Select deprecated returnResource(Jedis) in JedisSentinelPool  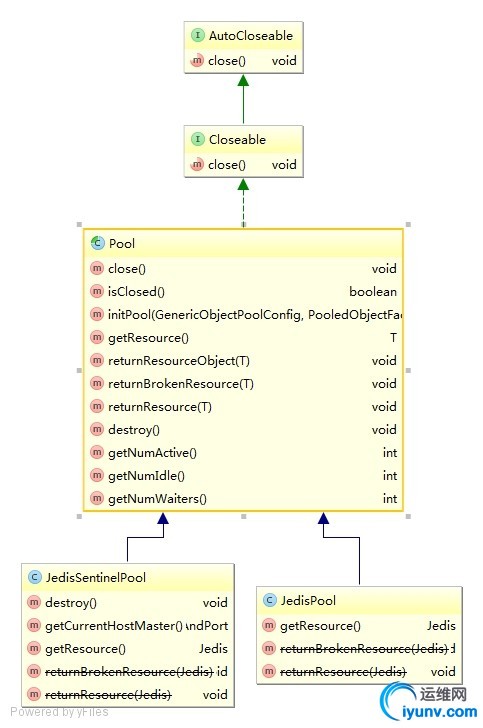108,695
